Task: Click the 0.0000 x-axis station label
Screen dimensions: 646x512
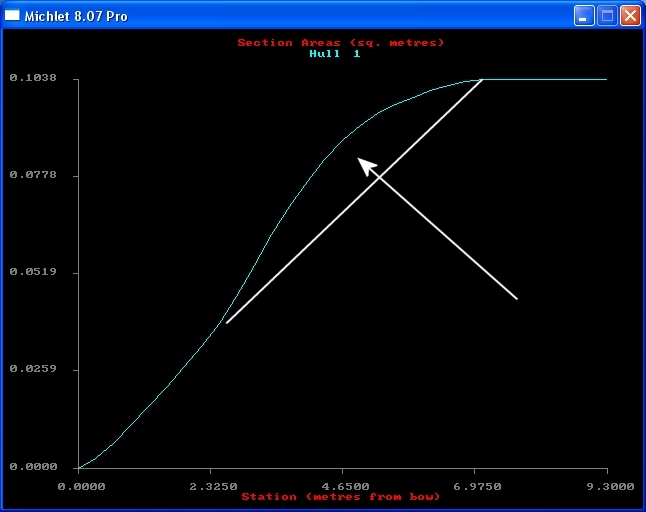Action: click(x=81, y=486)
